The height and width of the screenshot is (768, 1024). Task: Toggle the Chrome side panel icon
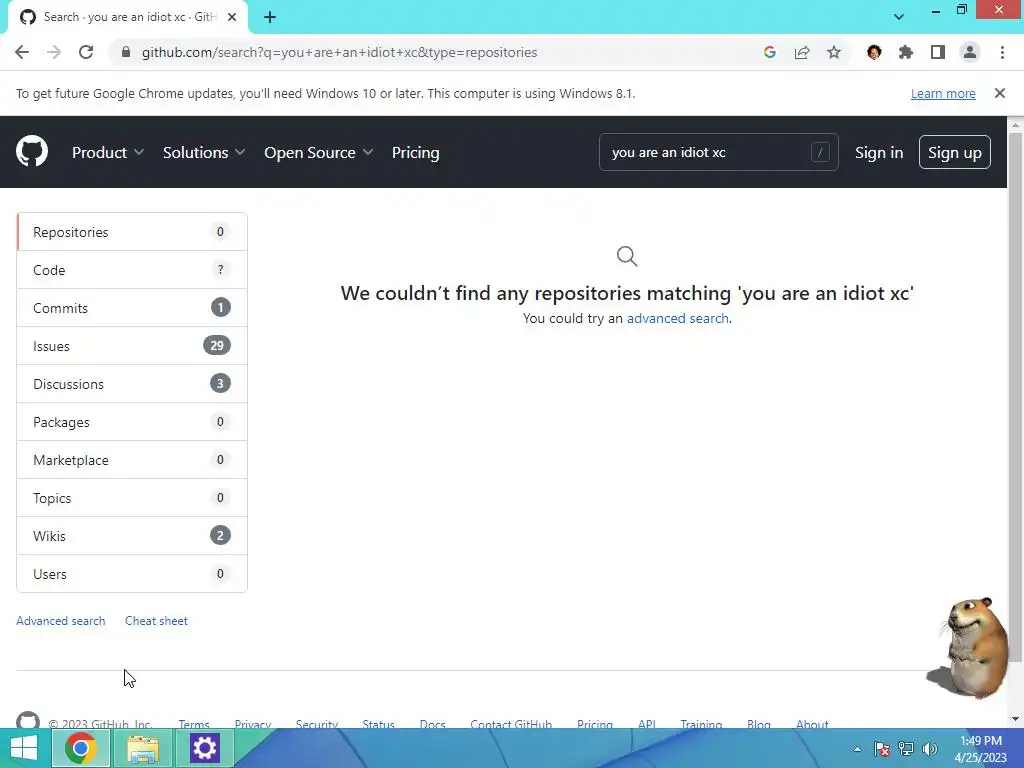pos(937,52)
